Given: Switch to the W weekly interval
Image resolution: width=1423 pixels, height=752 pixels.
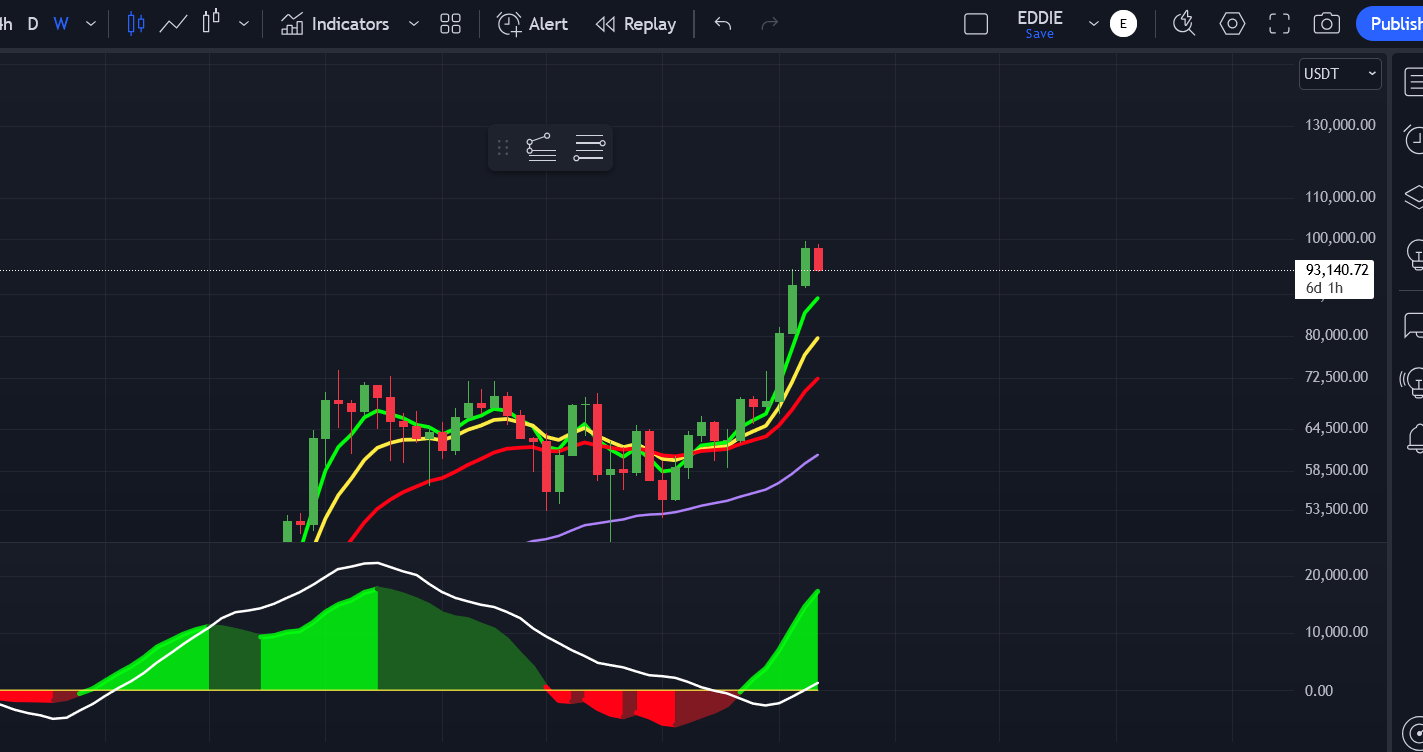Looking at the screenshot, I should click(x=61, y=24).
